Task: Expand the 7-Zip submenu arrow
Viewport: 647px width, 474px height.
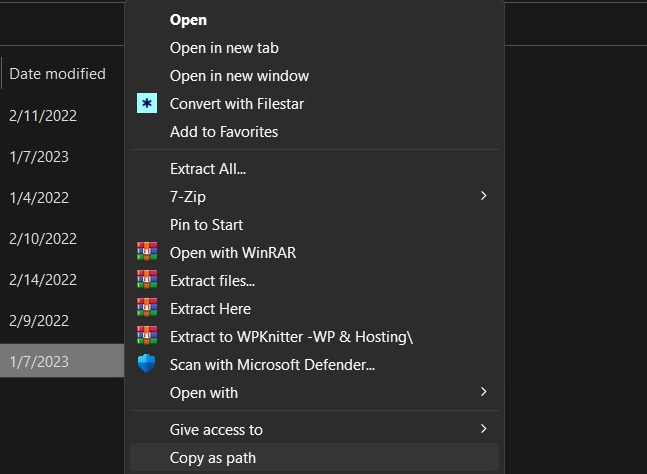Action: click(484, 196)
